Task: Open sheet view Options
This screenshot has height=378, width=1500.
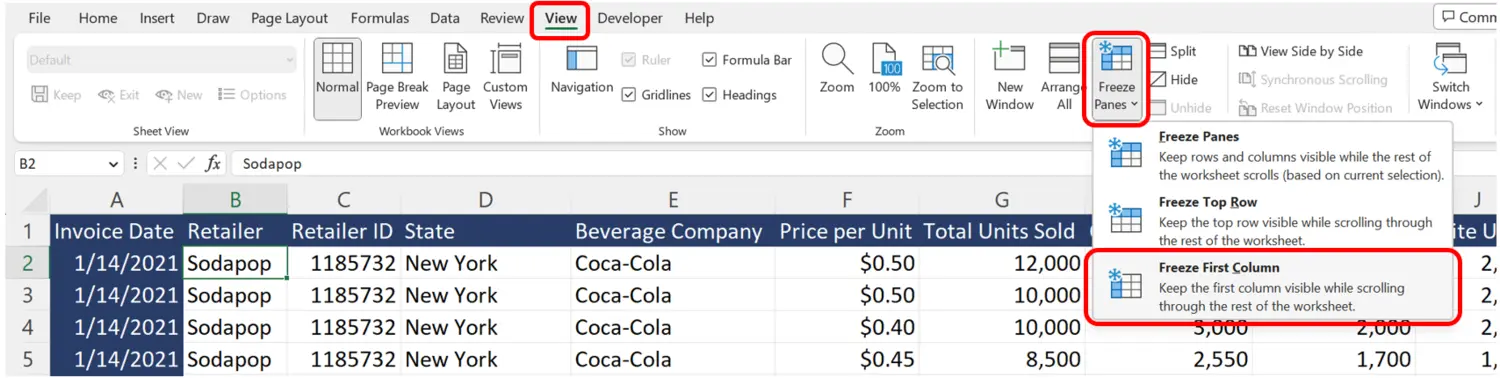Action: [252, 95]
